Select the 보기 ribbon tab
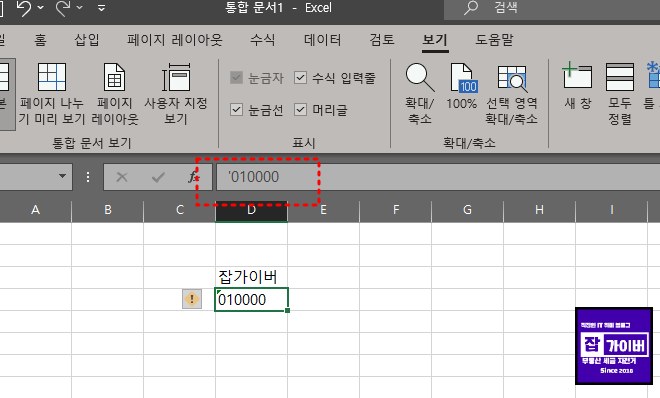 435,40
